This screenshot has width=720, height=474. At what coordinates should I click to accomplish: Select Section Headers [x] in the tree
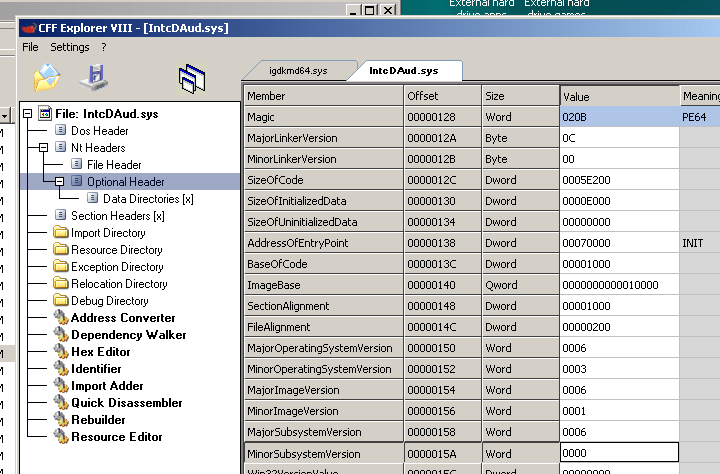click(117, 216)
